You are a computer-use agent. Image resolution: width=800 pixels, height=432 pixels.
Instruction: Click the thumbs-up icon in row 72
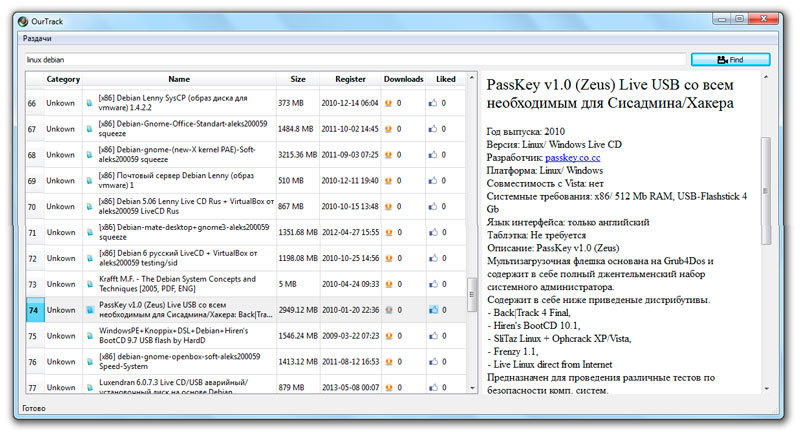(x=433, y=259)
